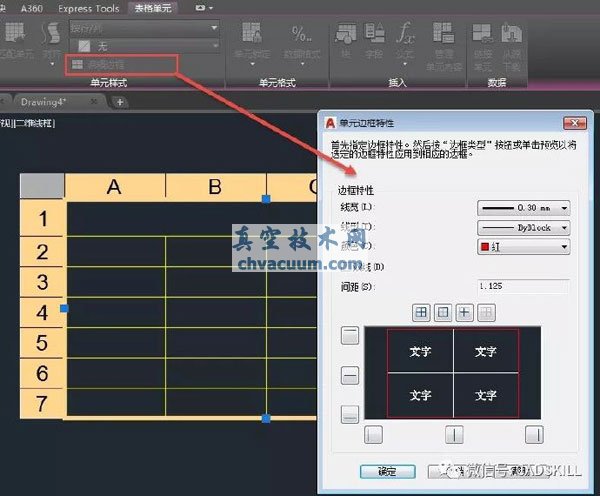Select row header 4 in the table
This screenshot has width=600, height=496.
pyautogui.click(x=42, y=313)
